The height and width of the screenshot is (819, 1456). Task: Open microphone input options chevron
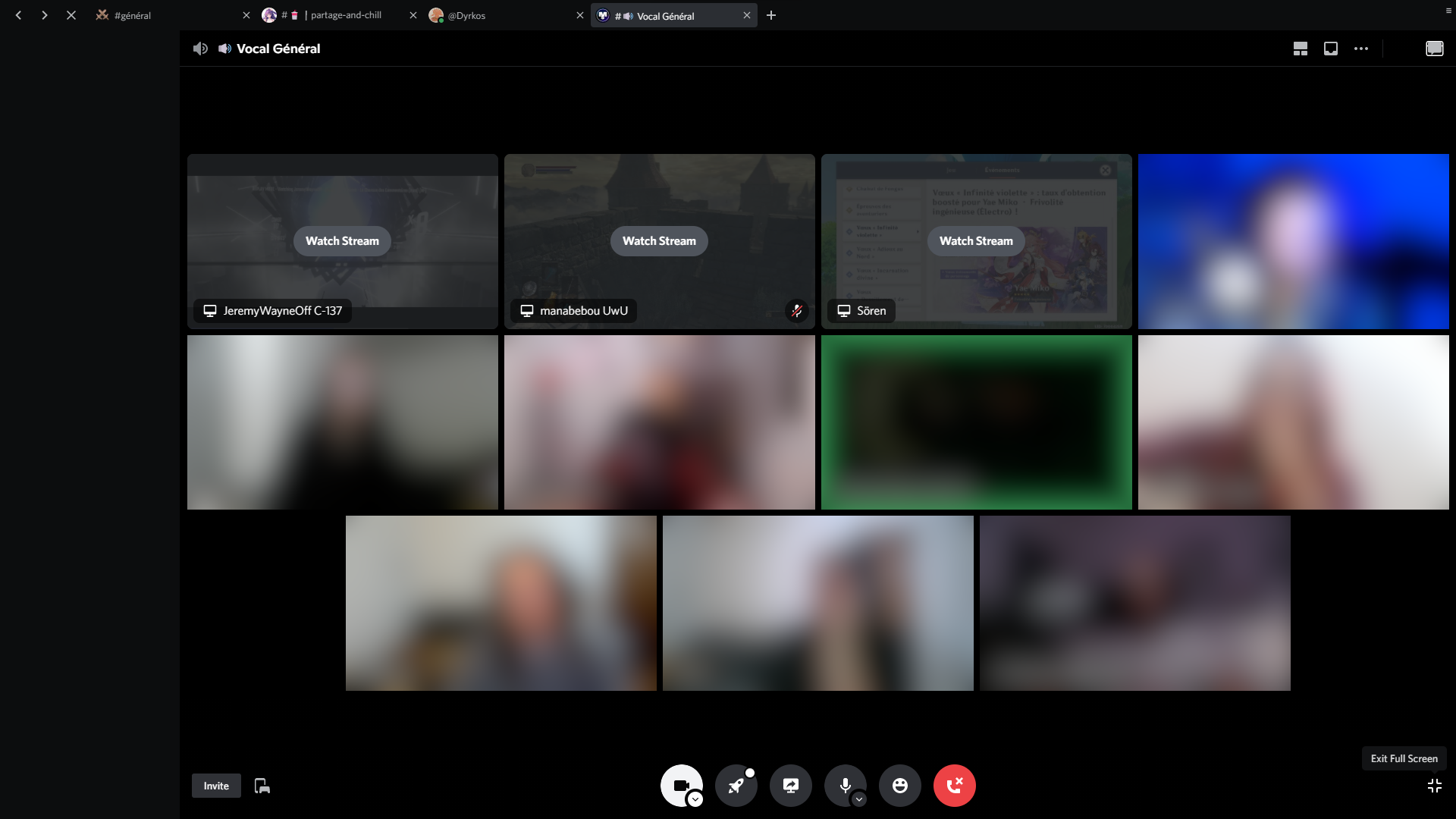(x=859, y=800)
